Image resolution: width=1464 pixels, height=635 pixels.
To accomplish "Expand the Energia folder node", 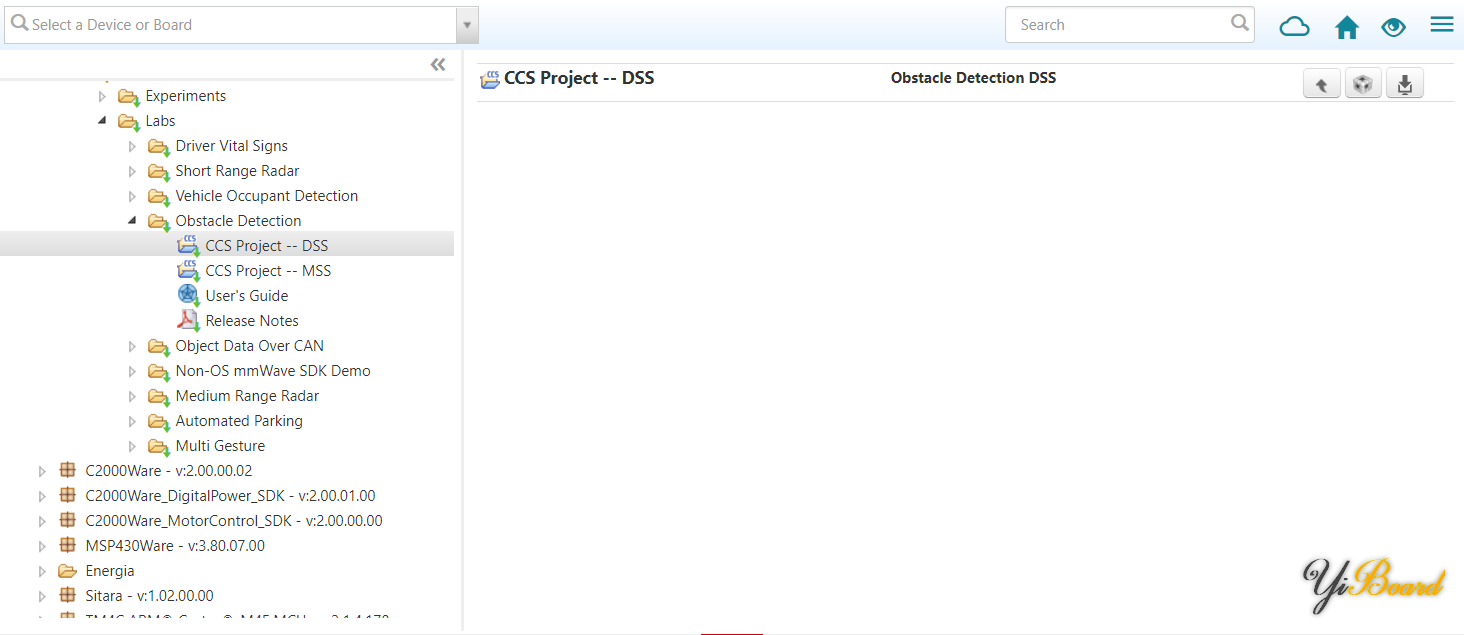I will pyautogui.click(x=42, y=571).
